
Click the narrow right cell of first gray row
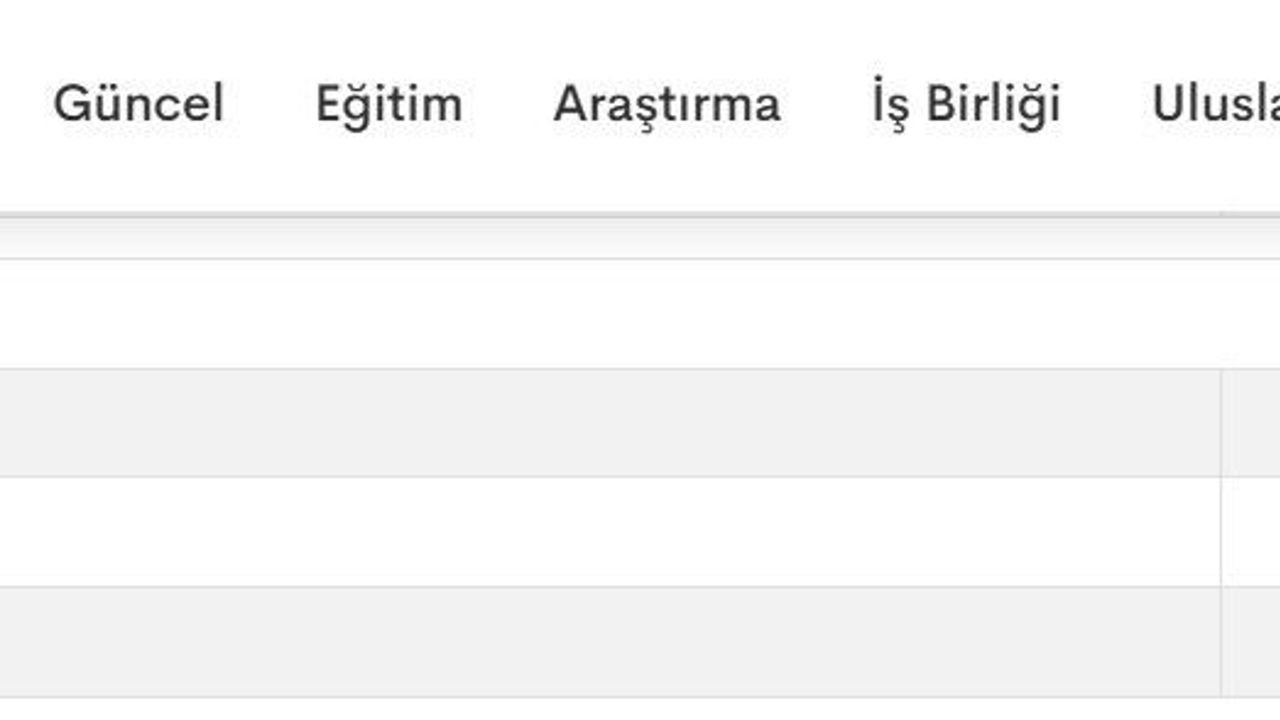pyautogui.click(x=1251, y=423)
